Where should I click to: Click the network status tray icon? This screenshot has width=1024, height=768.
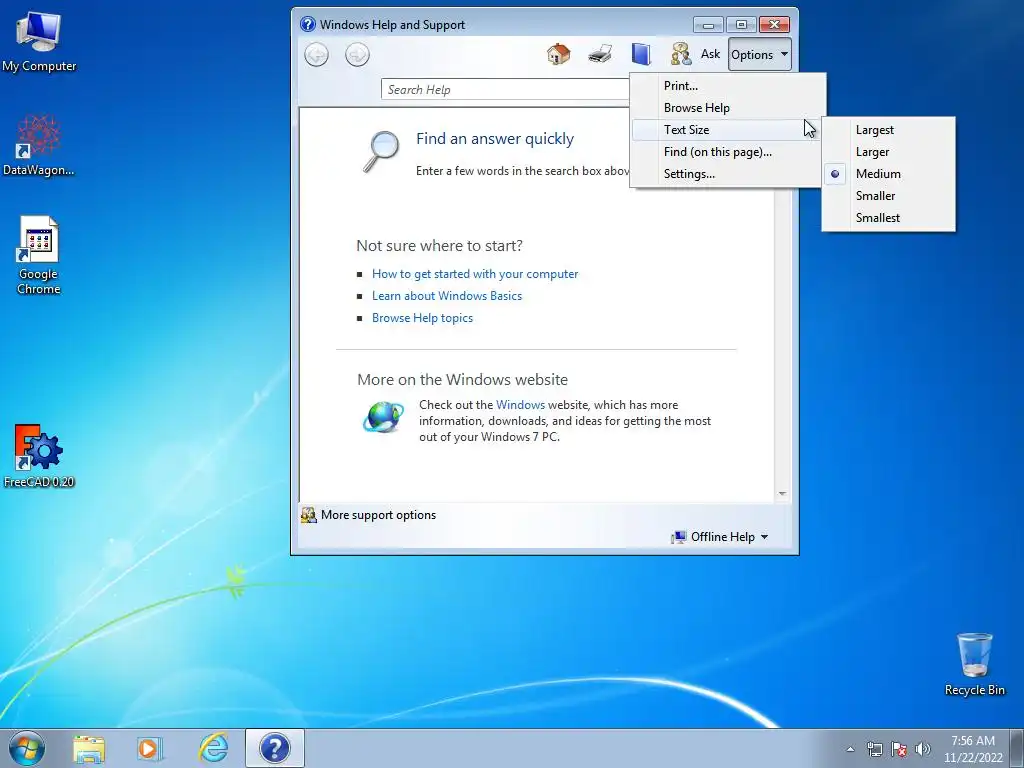pyautogui.click(x=874, y=749)
